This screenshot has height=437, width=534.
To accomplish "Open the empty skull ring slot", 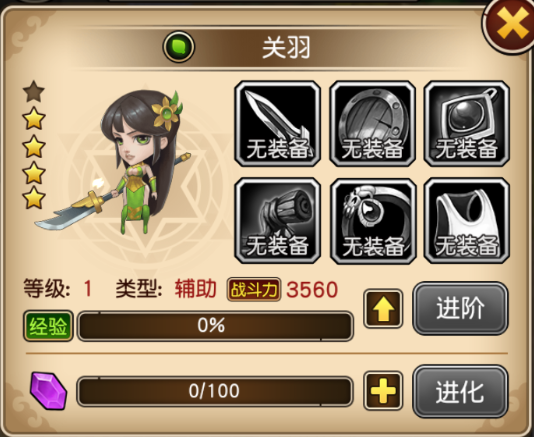I will pyautogui.click(x=373, y=221).
